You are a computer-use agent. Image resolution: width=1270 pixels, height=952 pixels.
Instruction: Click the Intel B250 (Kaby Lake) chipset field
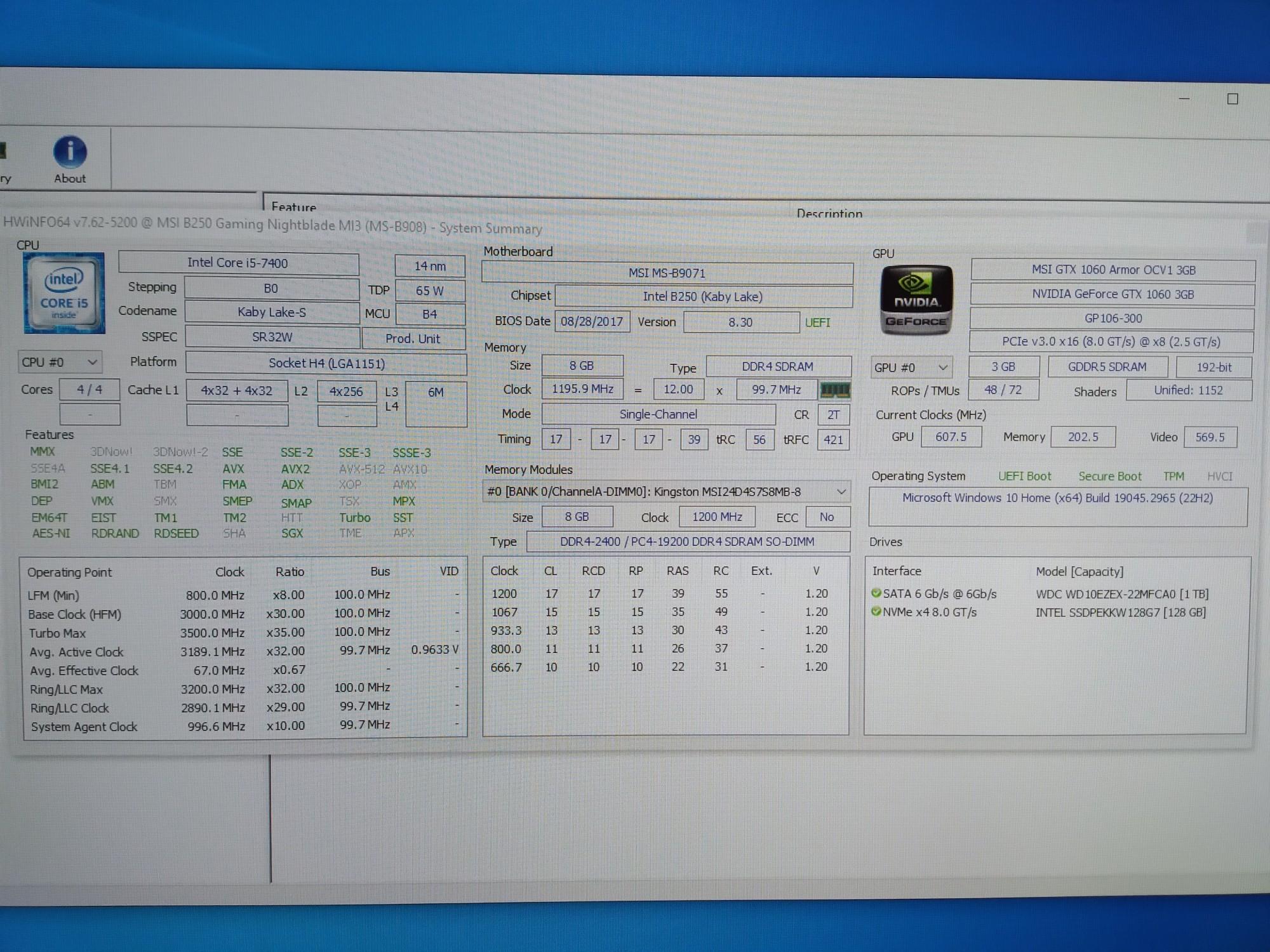(703, 296)
